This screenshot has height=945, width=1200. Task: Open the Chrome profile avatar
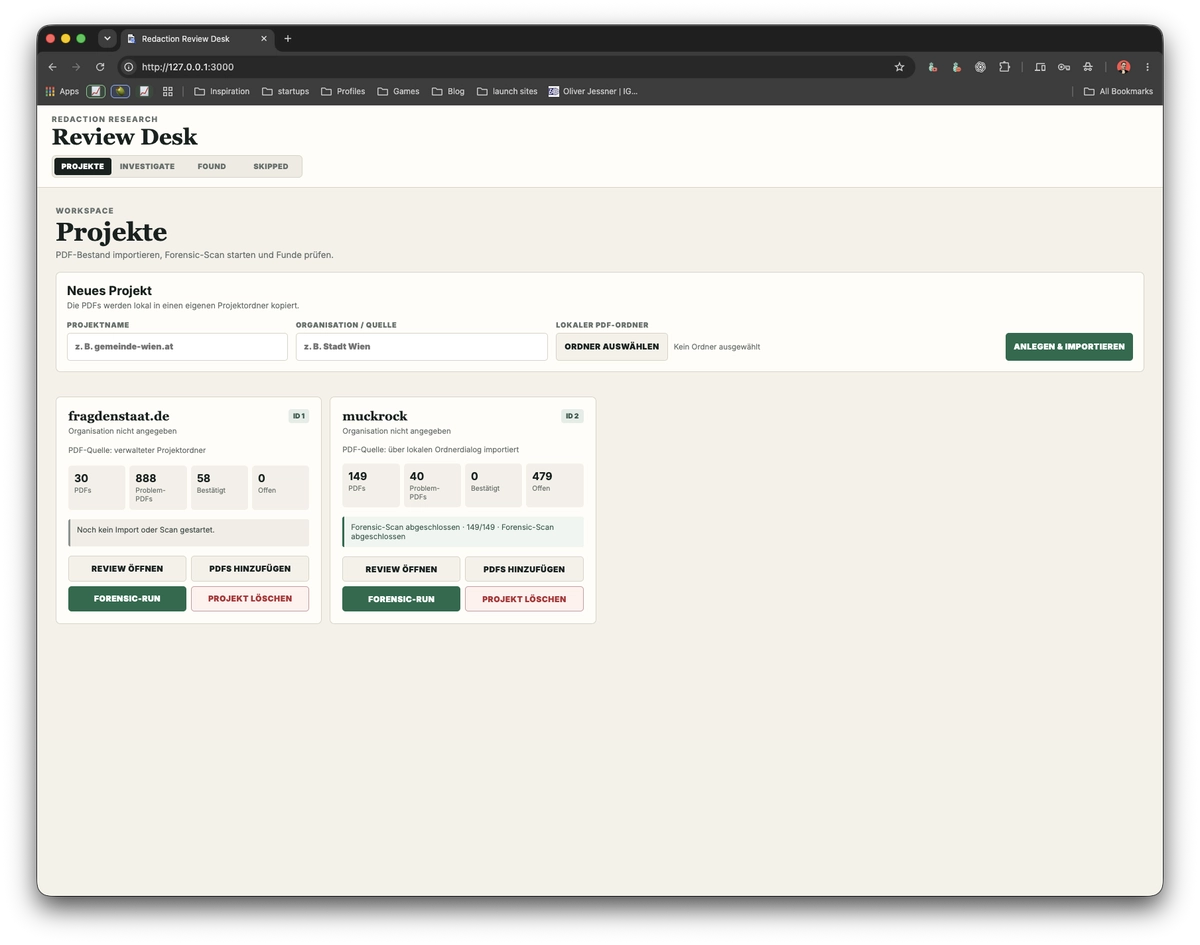(1124, 67)
